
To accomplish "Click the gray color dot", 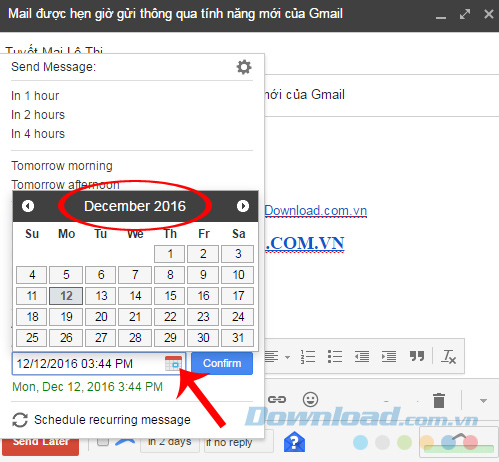I will point(382,443).
